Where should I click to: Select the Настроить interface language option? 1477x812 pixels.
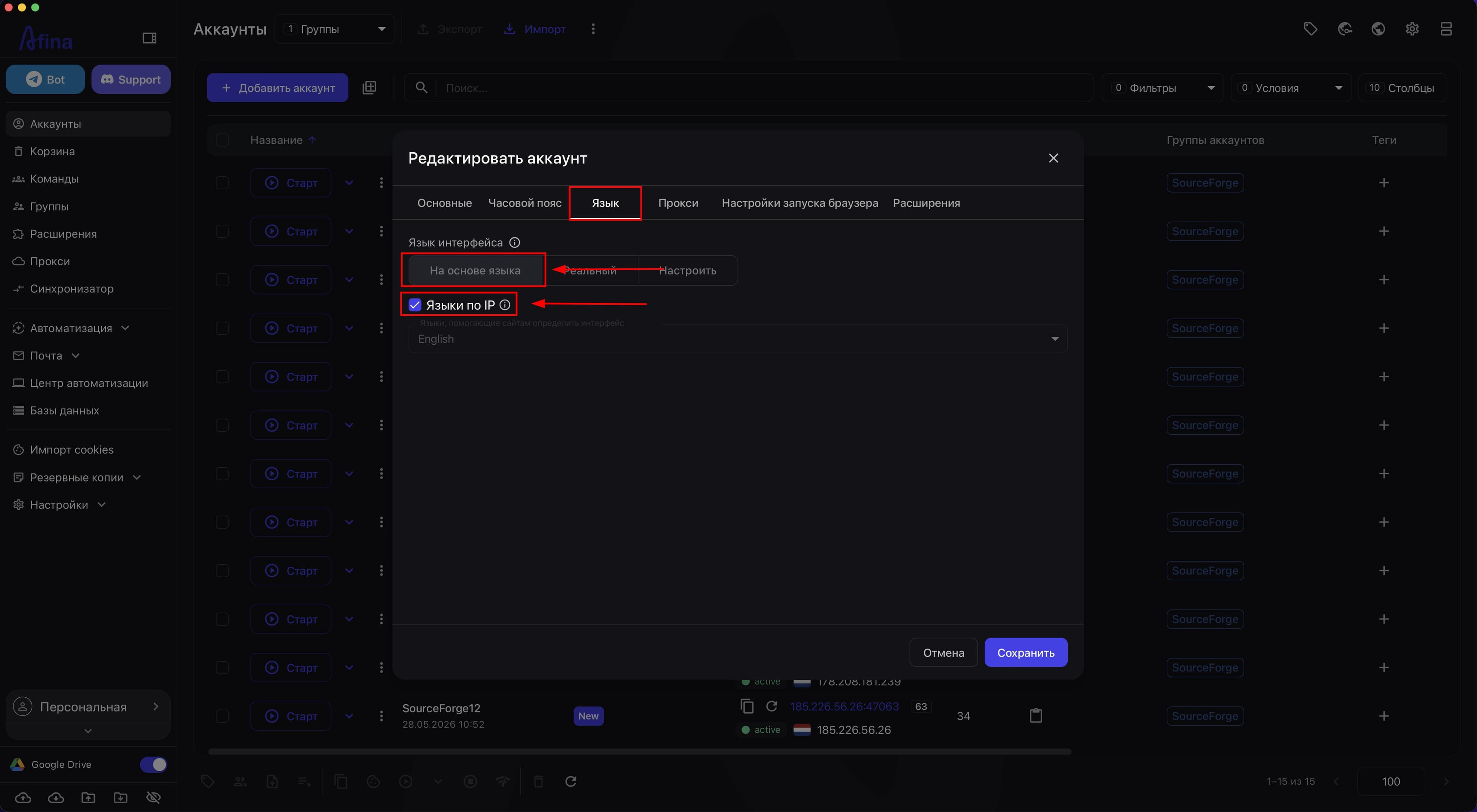tap(687, 271)
